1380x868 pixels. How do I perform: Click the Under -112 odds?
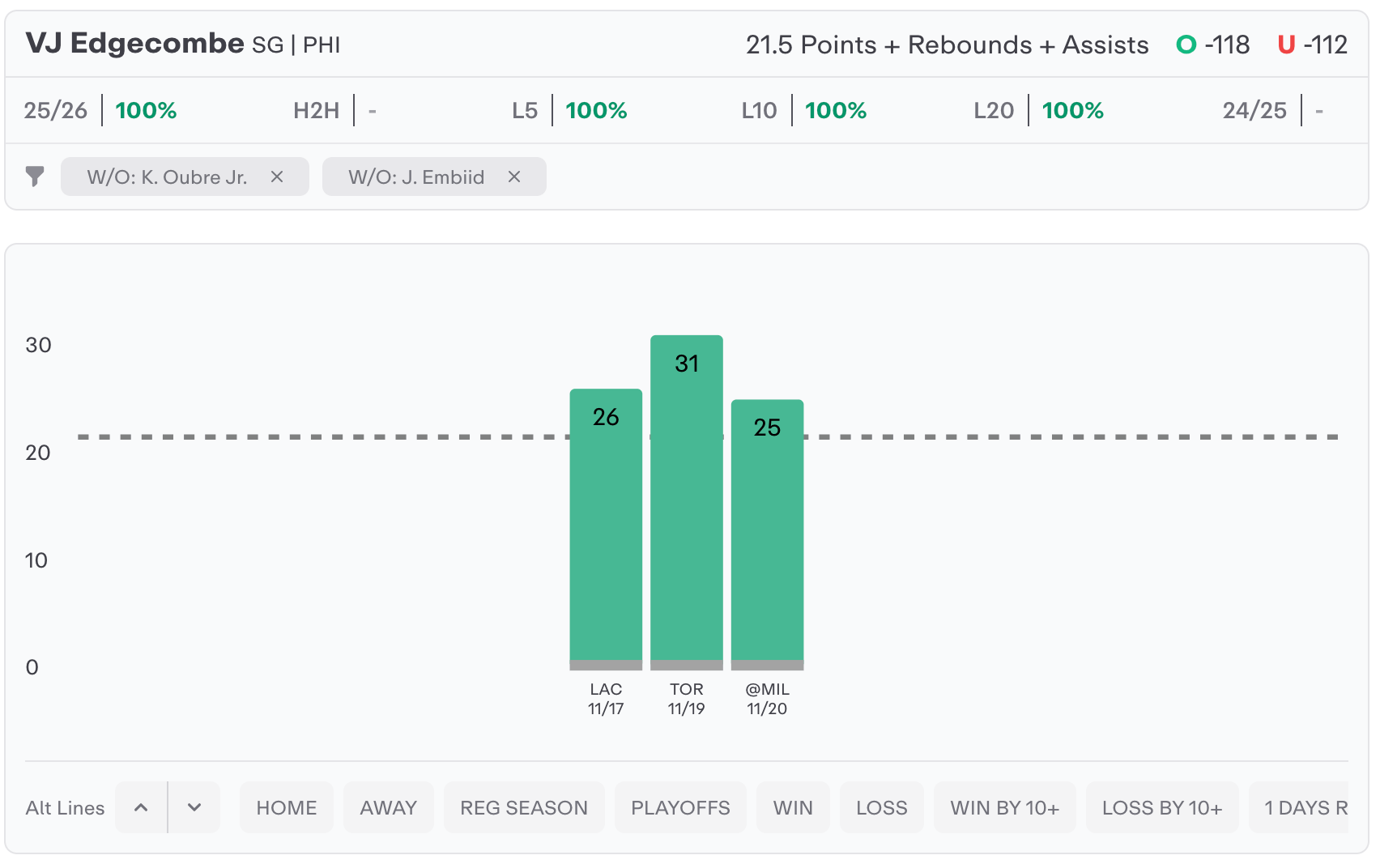(1313, 45)
